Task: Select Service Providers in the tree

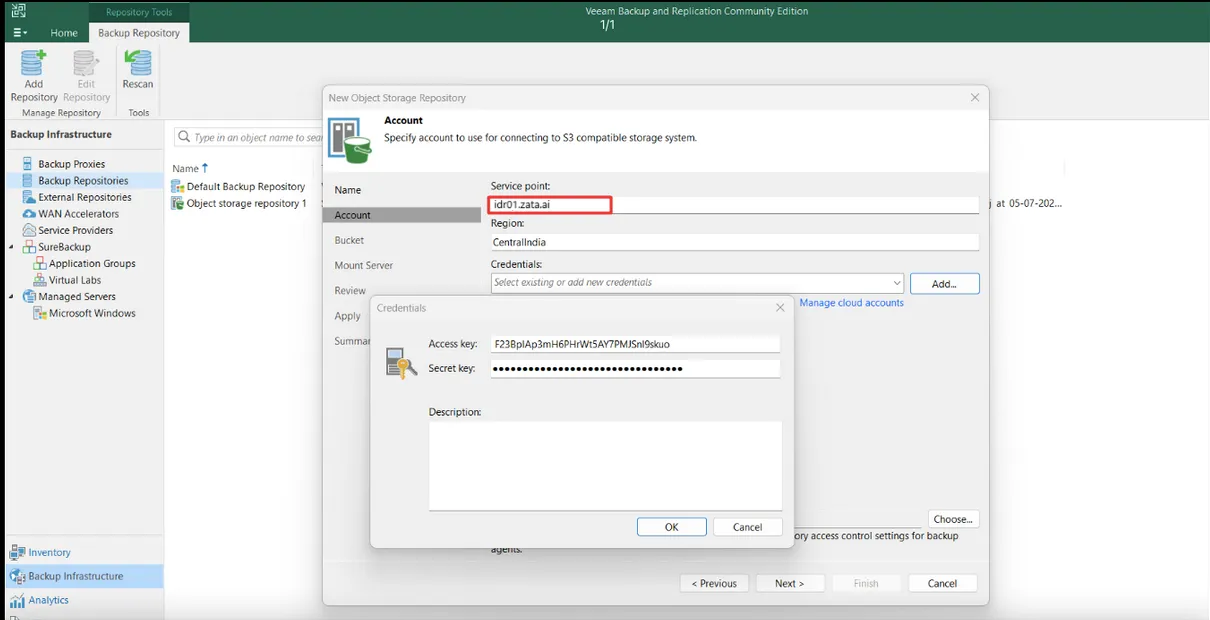Action: 75,230
